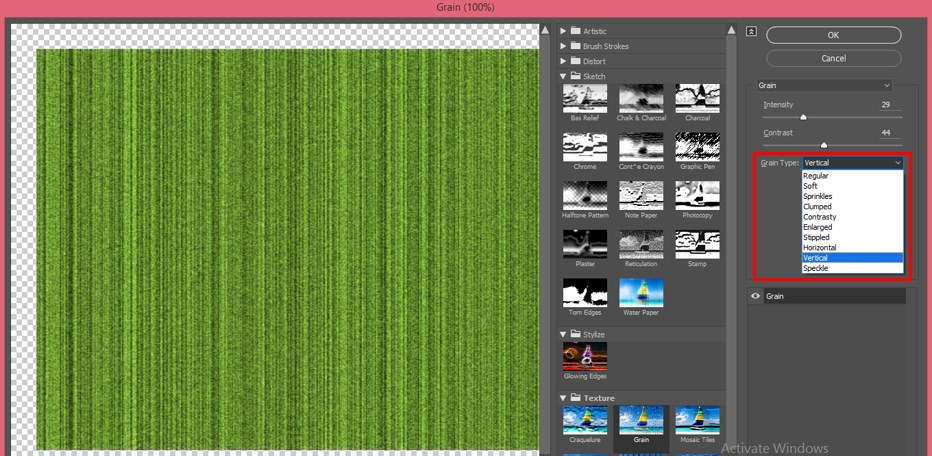Select the Torn Edges filter thumbnail

pos(585,293)
